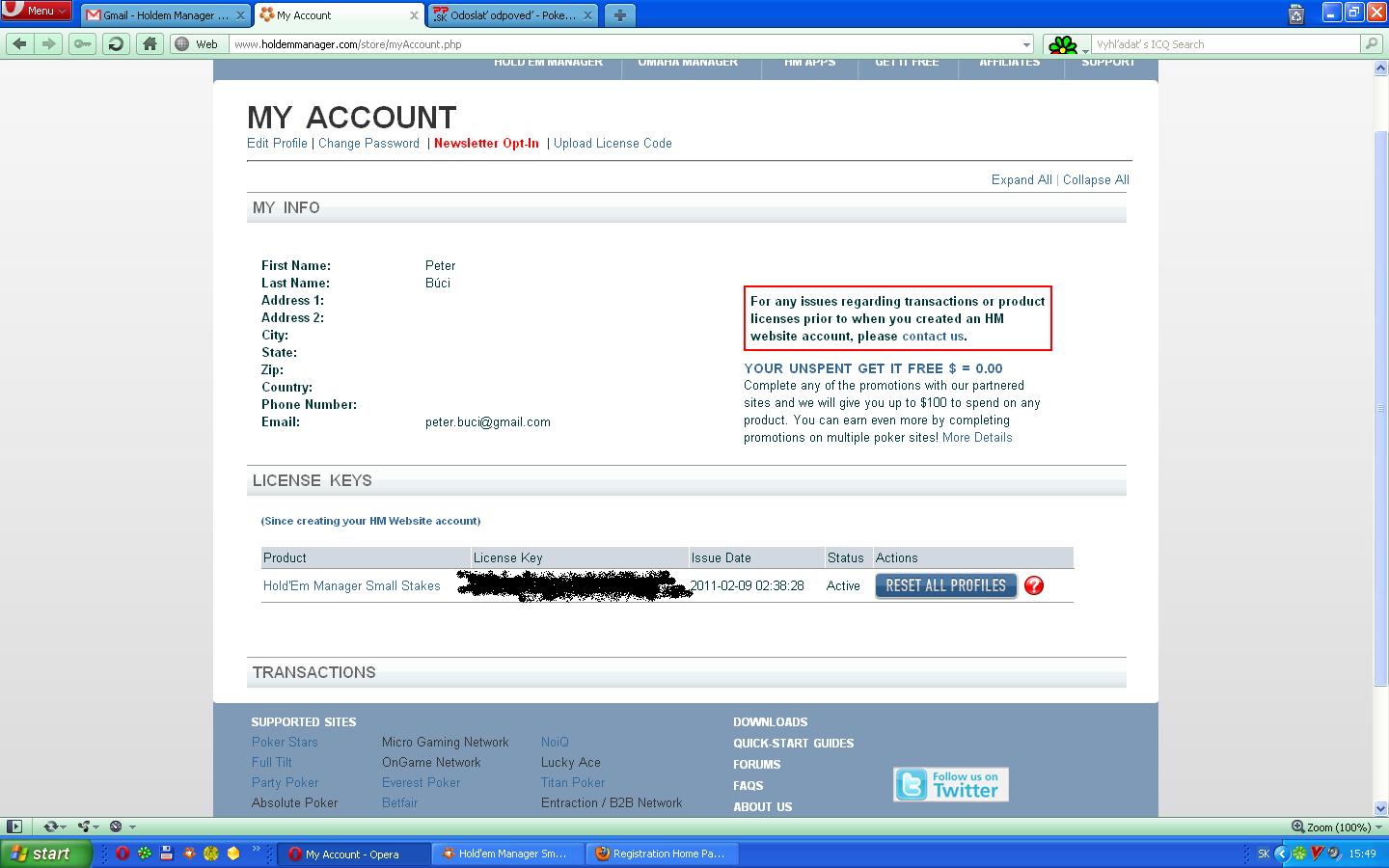Image resolution: width=1389 pixels, height=868 pixels.
Task: Select the My Account browser tab
Action: coord(340,15)
